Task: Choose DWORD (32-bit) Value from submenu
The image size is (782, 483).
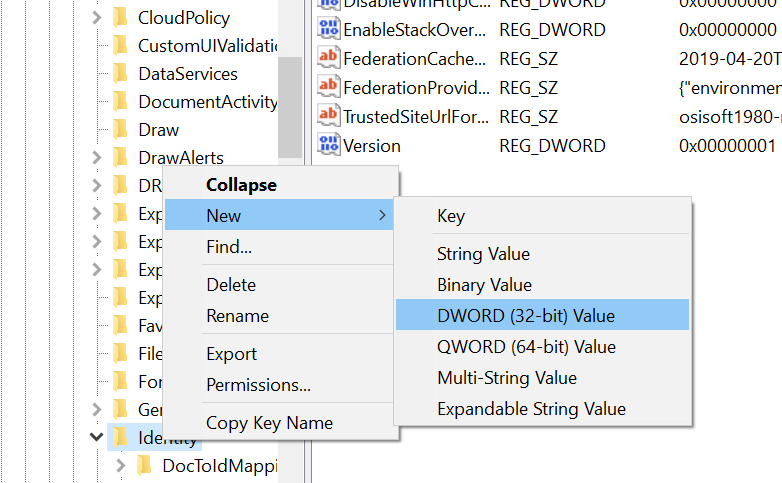Action: (526, 316)
